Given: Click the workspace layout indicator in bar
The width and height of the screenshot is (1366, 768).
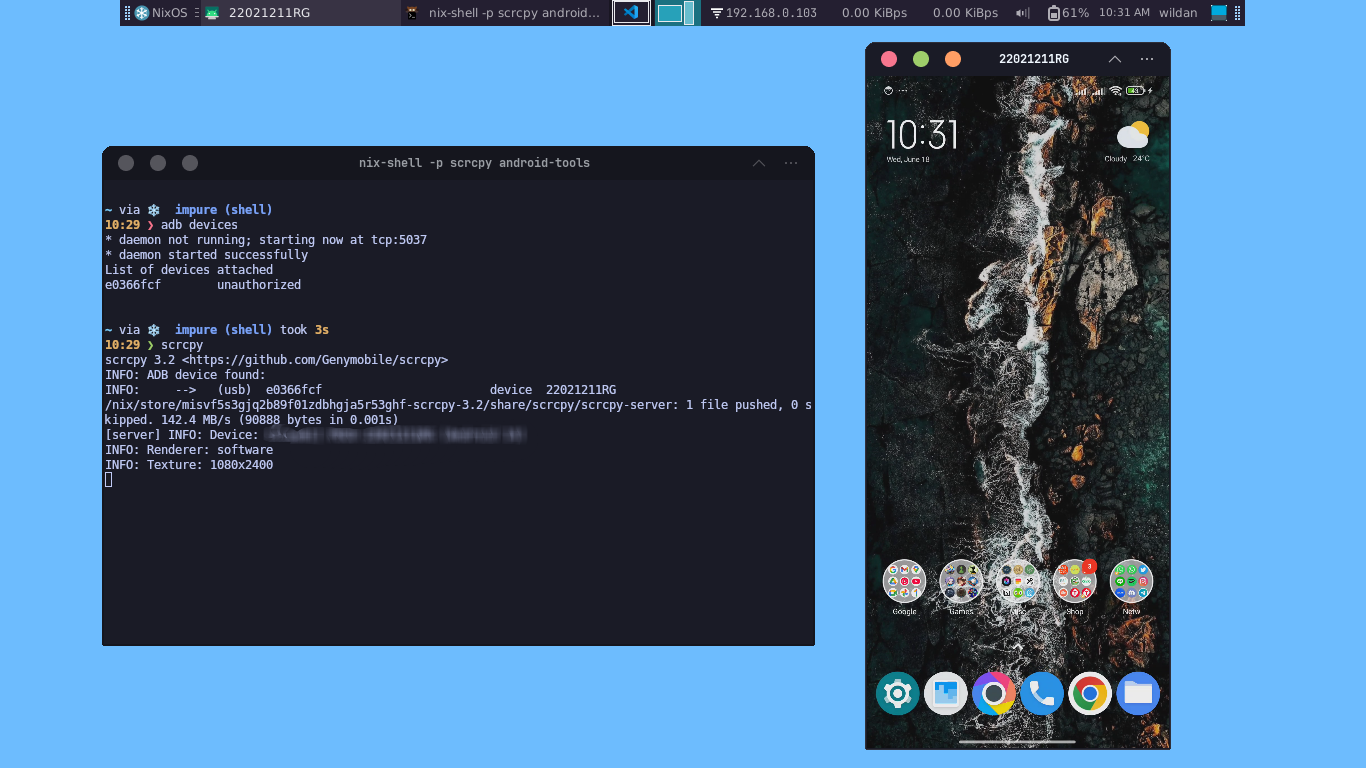Looking at the screenshot, I should pos(676,13).
